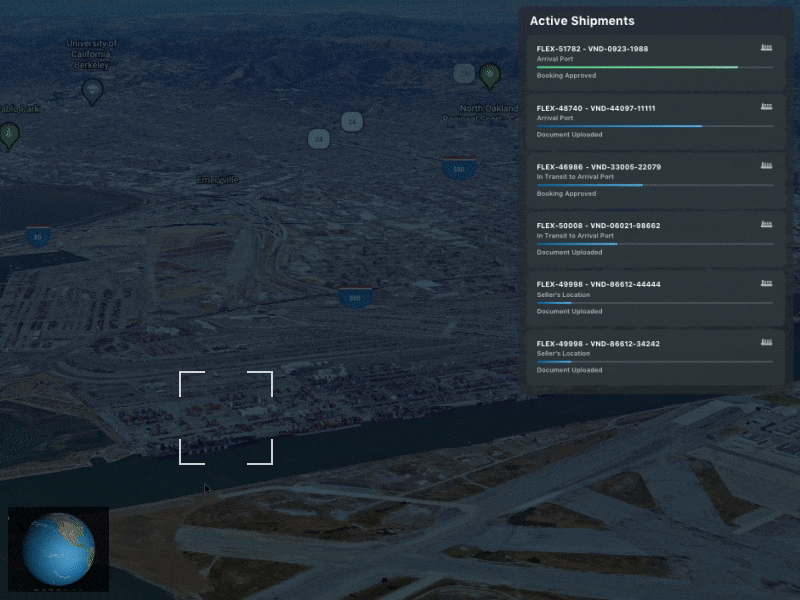Click the UC Berkeley map pin
800x600 pixels.
92,92
